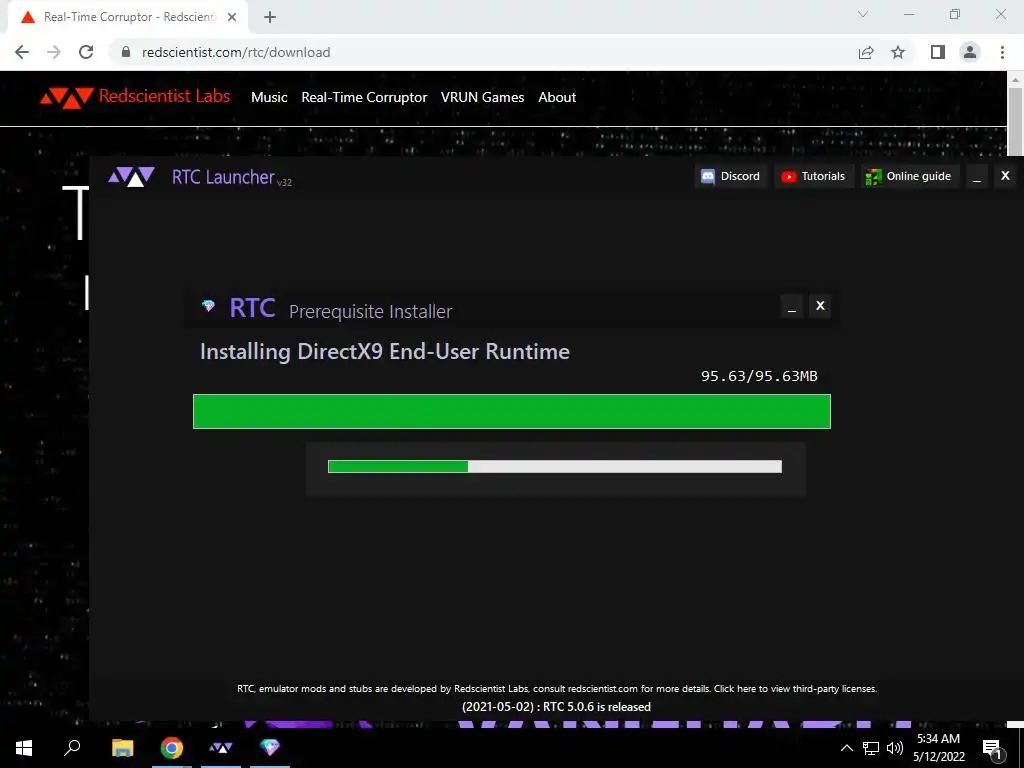Select the Real-Time Corruptor browser tab
Viewport: 1024px width, 768px height.
point(128,18)
